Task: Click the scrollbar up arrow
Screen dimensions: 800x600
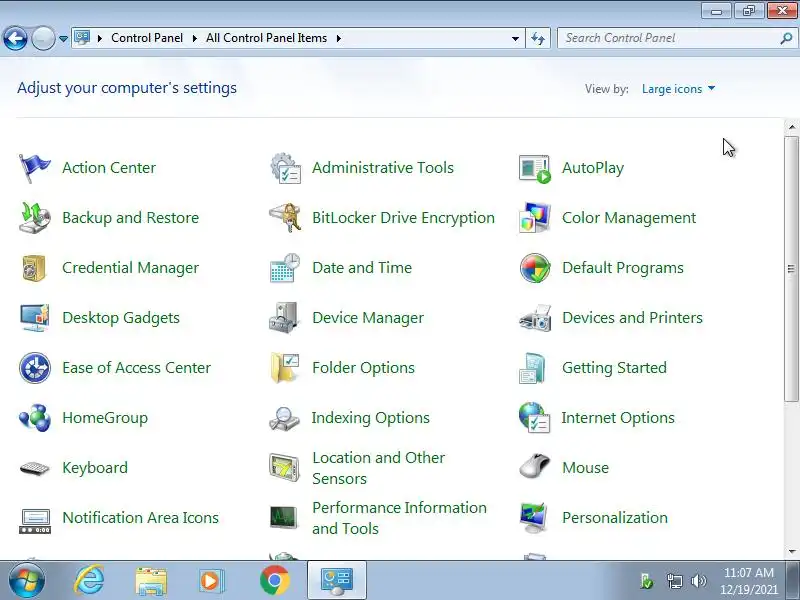Action: 792,127
